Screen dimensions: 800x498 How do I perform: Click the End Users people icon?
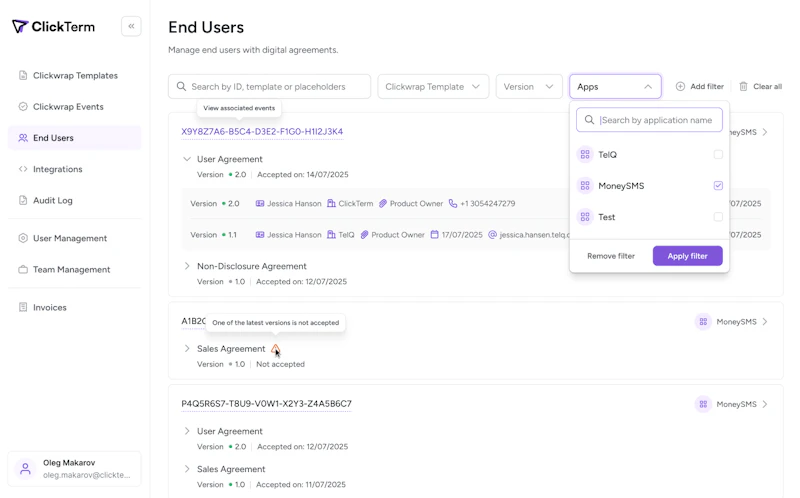coord(23,138)
